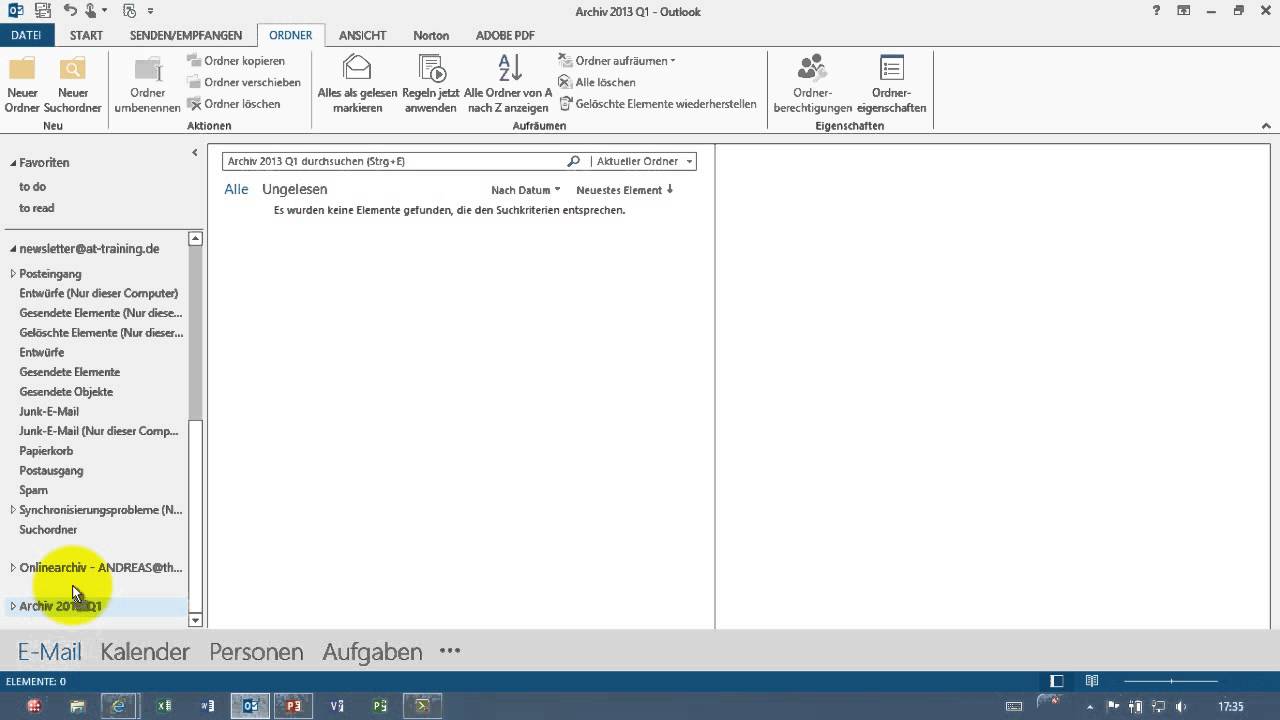Click Ordner löschen
Screen dimensions: 1280x720
pyautogui.click(x=234, y=104)
